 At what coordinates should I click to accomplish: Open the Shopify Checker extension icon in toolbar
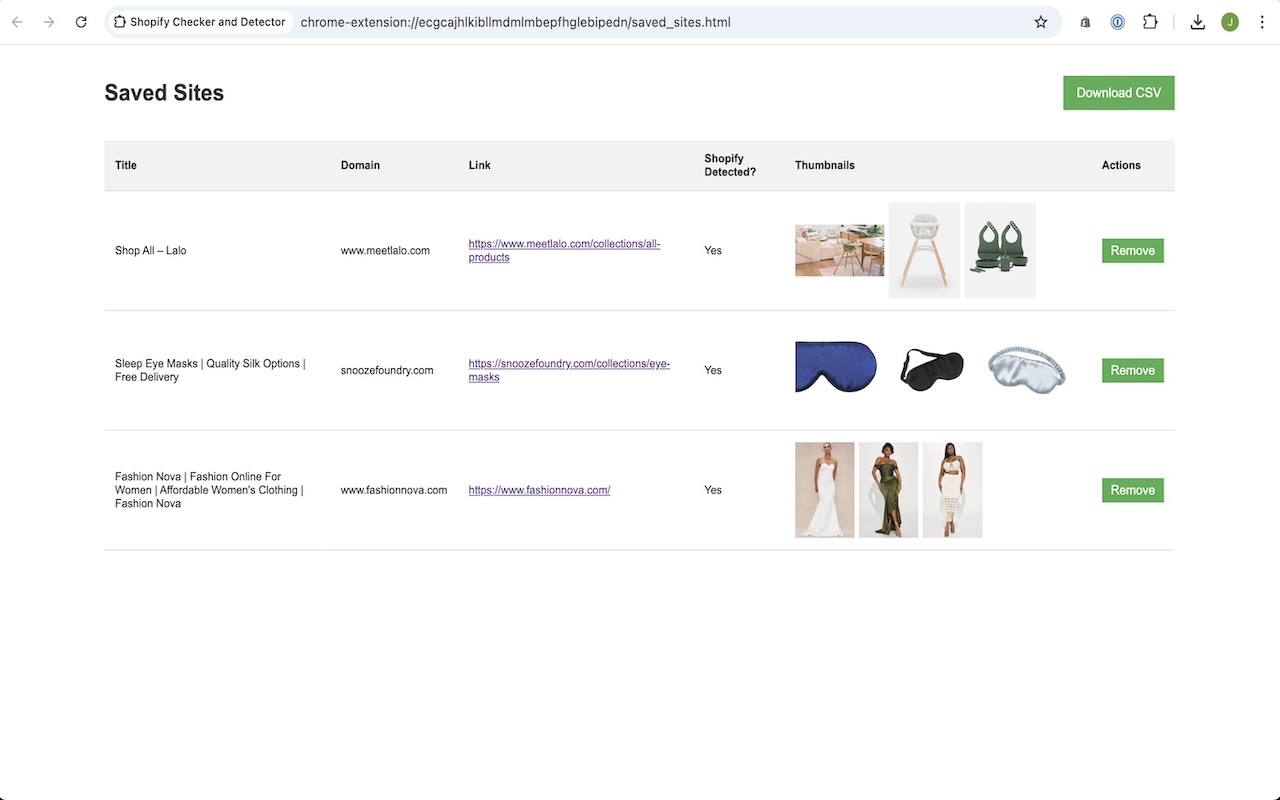click(1085, 21)
